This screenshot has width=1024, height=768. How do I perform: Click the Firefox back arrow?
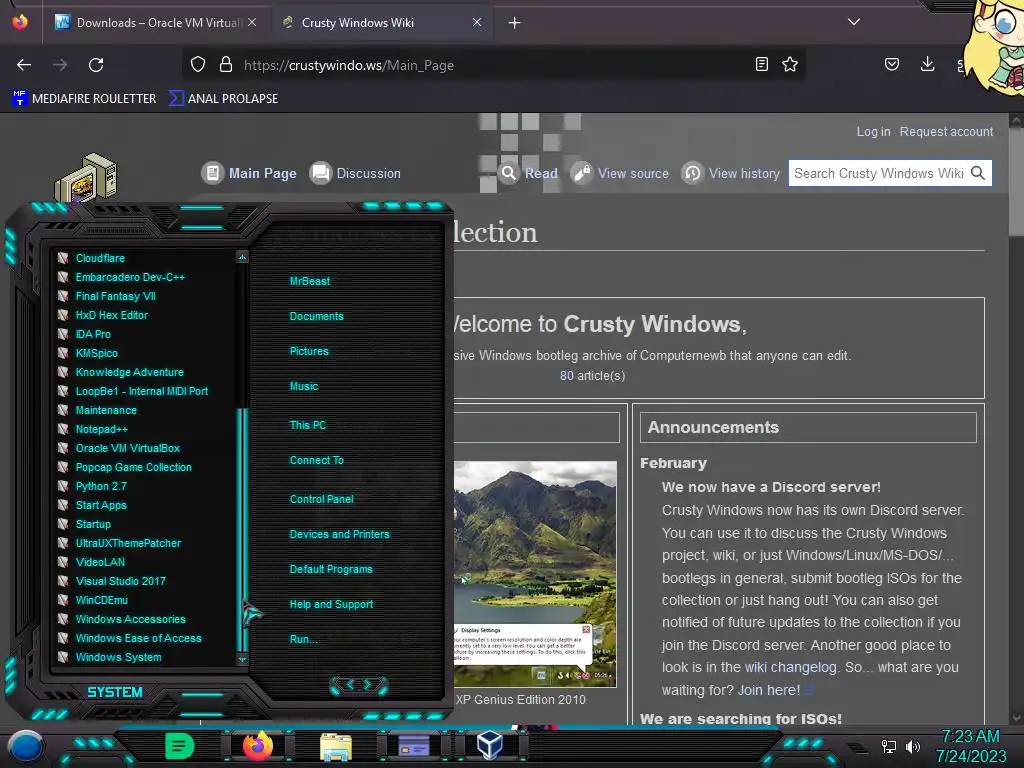coord(24,65)
